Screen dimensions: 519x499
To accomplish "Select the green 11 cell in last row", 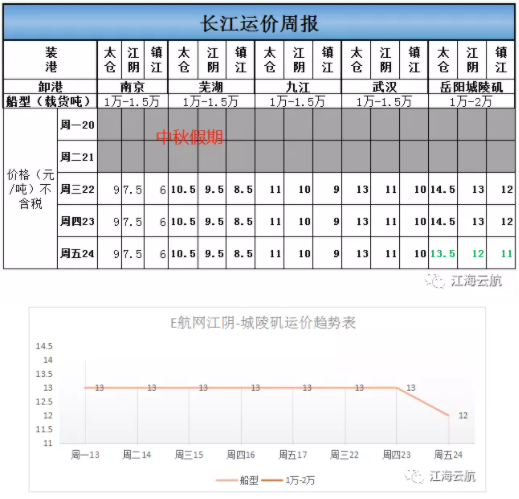I will click(506, 253).
